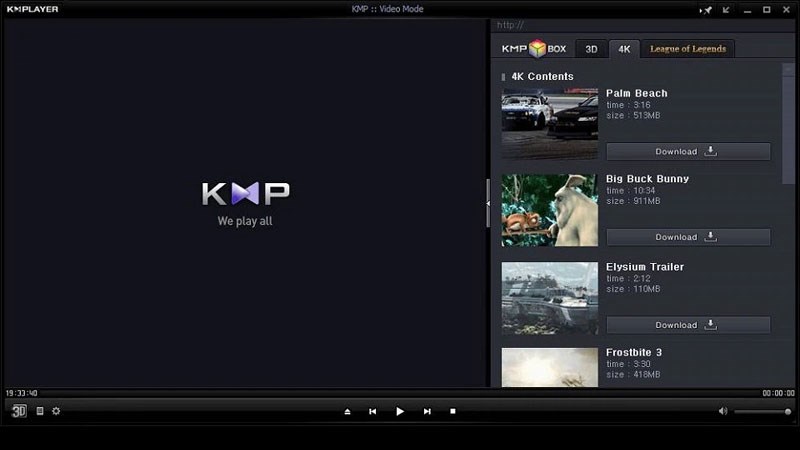
Task: Click the Frostbite 3 thumbnail
Action: click(x=549, y=367)
